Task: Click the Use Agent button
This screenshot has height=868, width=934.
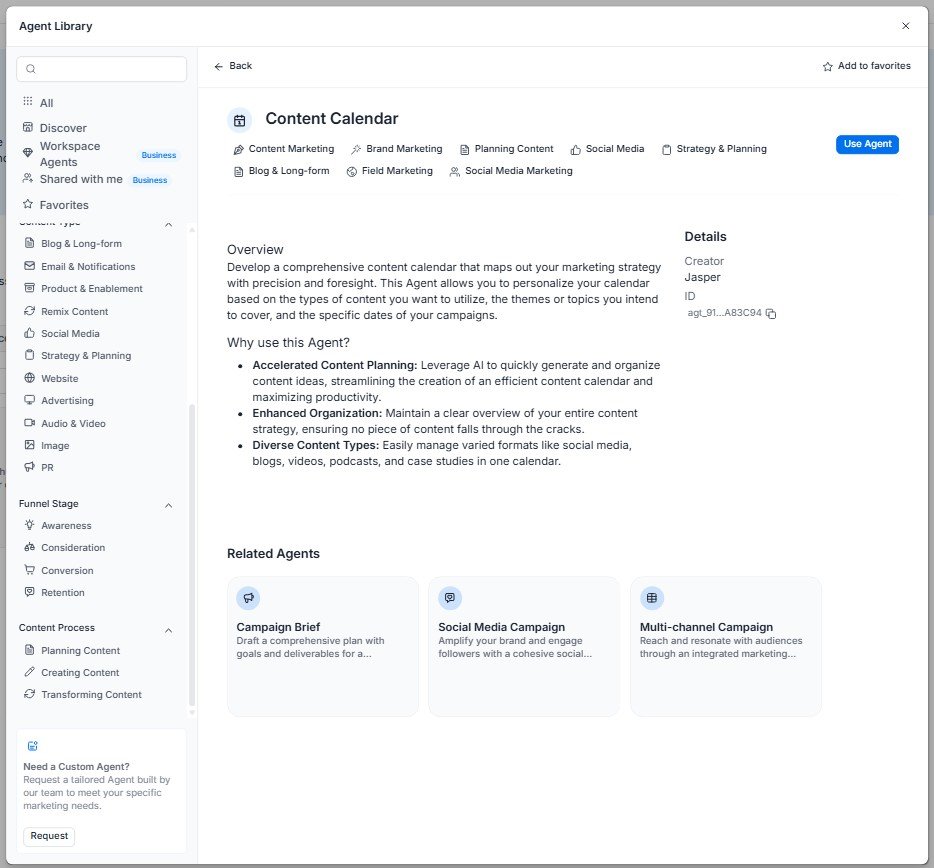Action: pyautogui.click(x=867, y=144)
